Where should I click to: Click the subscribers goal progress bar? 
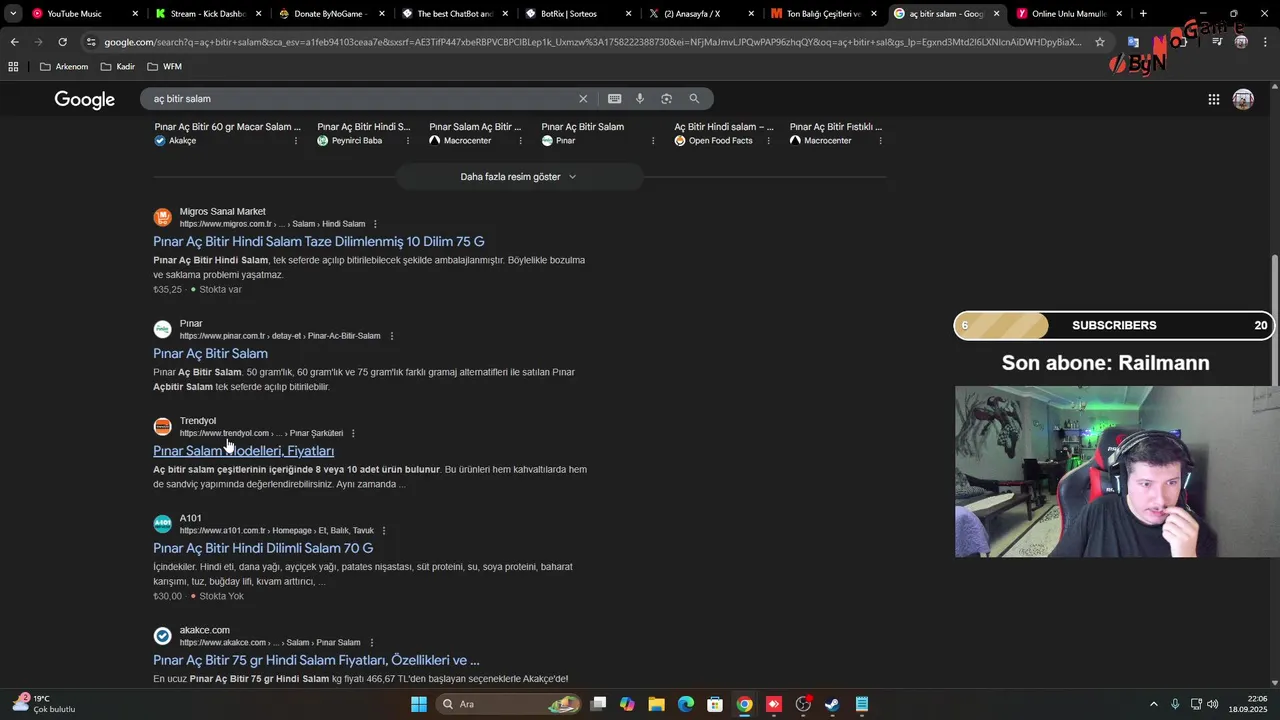pyautogui.click(x=1114, y=326)
